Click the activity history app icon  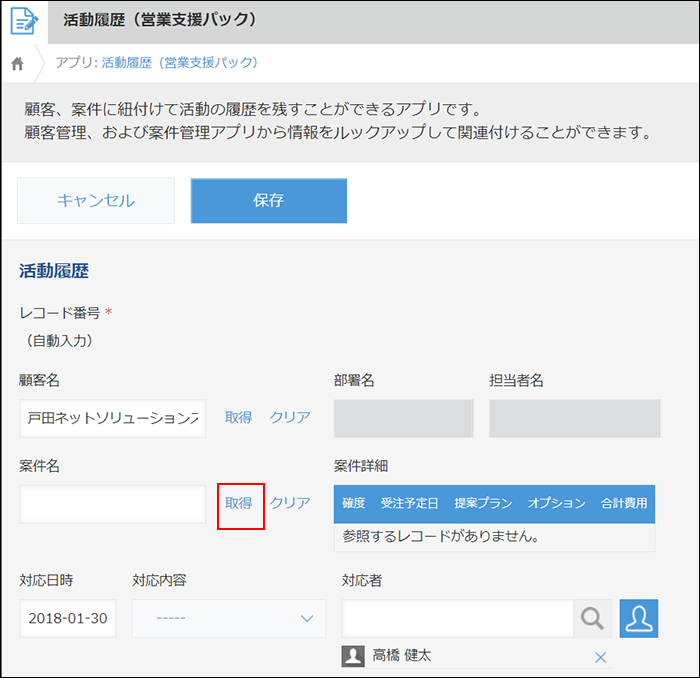(x=24, y=21)
